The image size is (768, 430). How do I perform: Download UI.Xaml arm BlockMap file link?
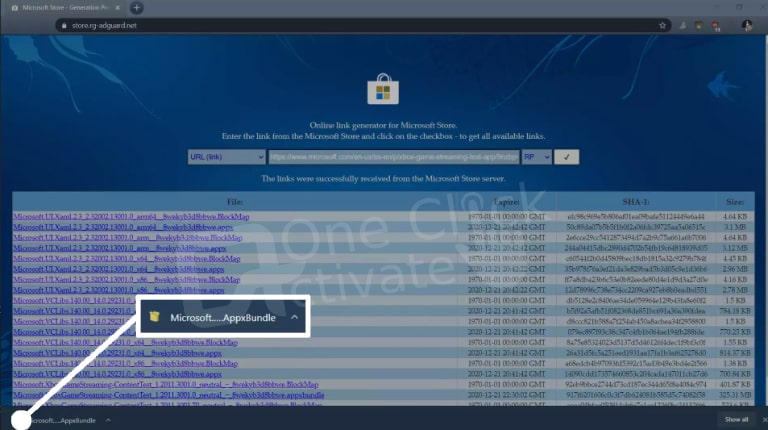(x=128, y=238)
